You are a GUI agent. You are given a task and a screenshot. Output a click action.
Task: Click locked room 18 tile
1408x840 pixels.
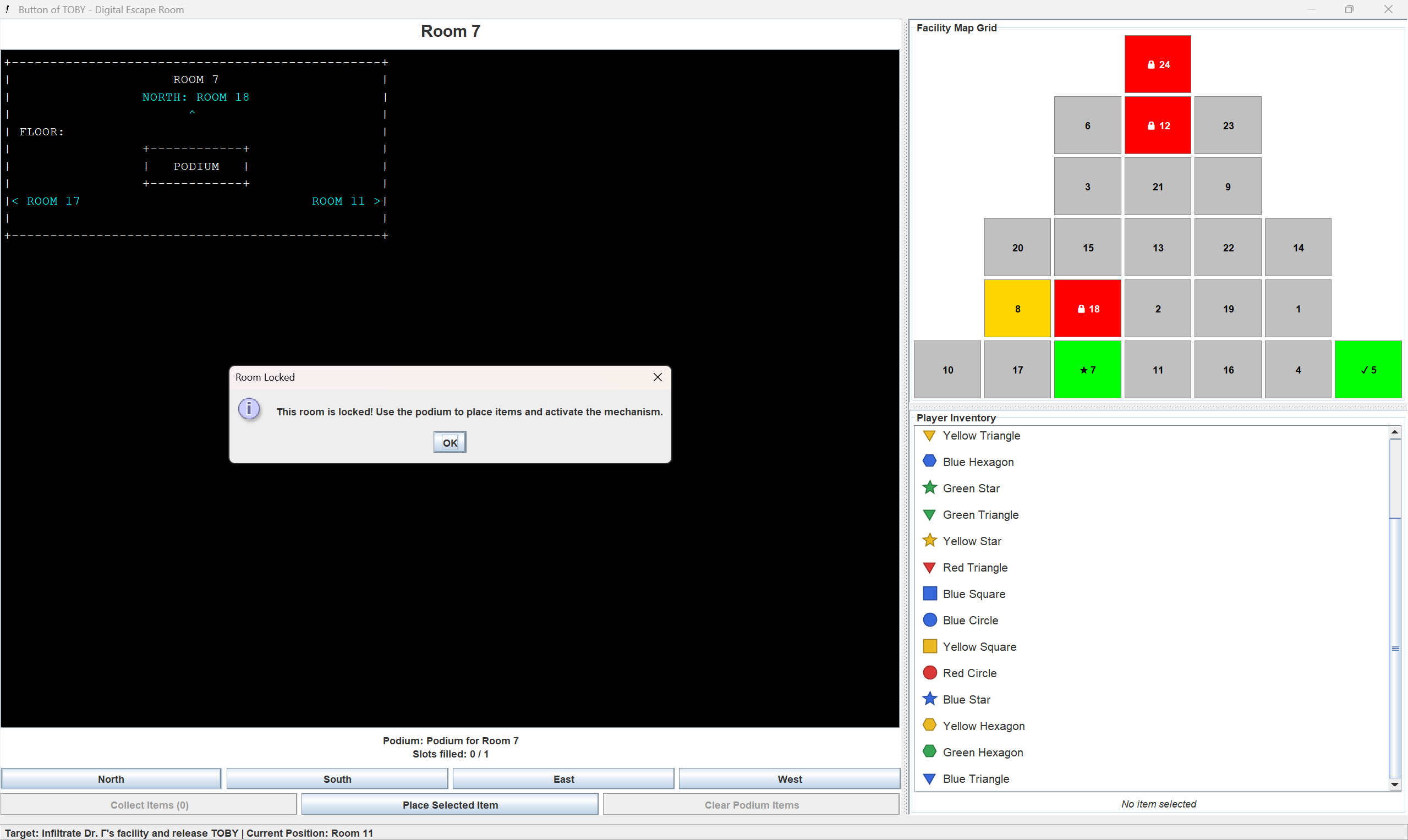point(1087,309)
